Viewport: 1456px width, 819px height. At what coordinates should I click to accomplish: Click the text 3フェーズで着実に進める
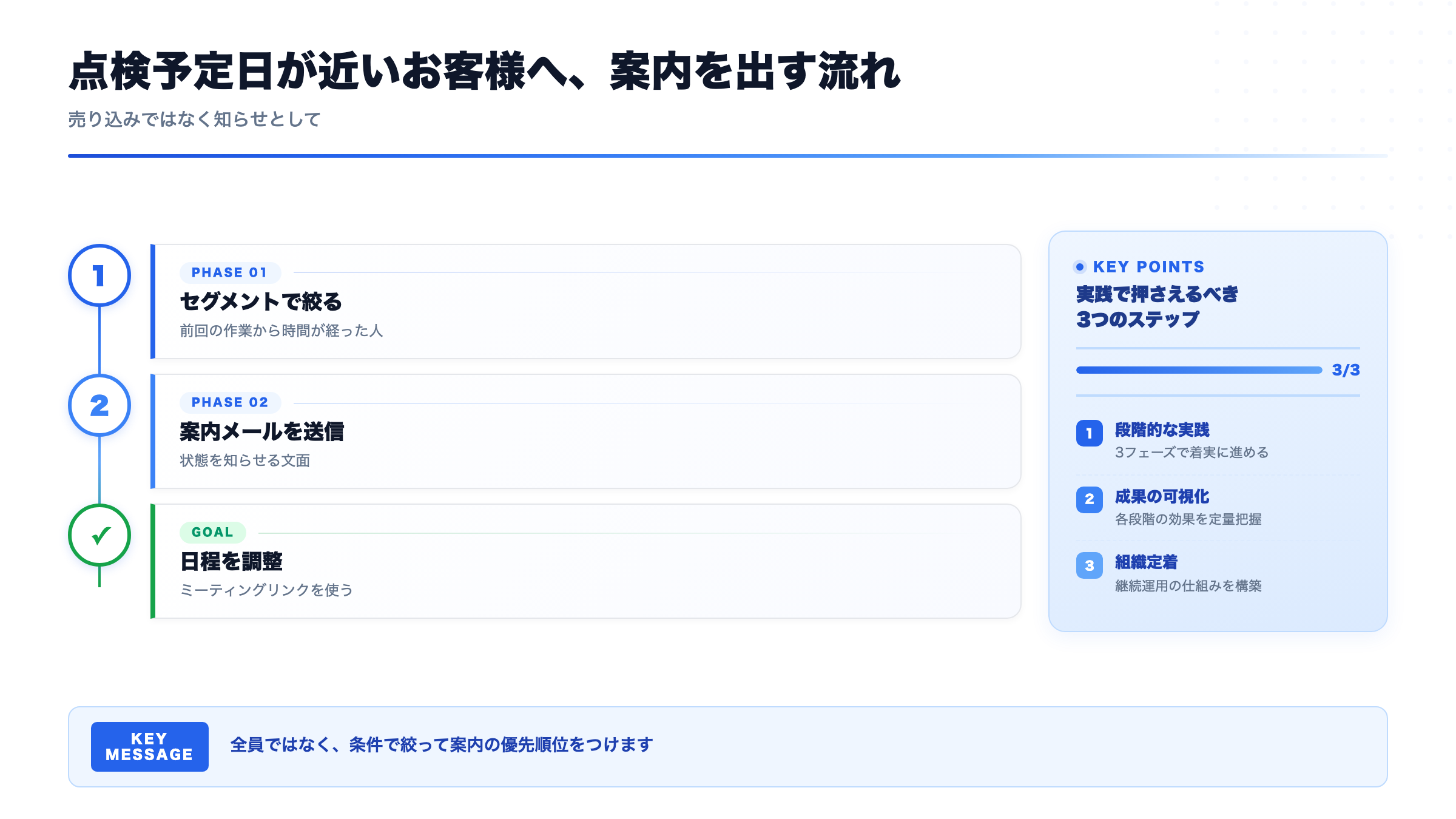(x=1191, y=453)
